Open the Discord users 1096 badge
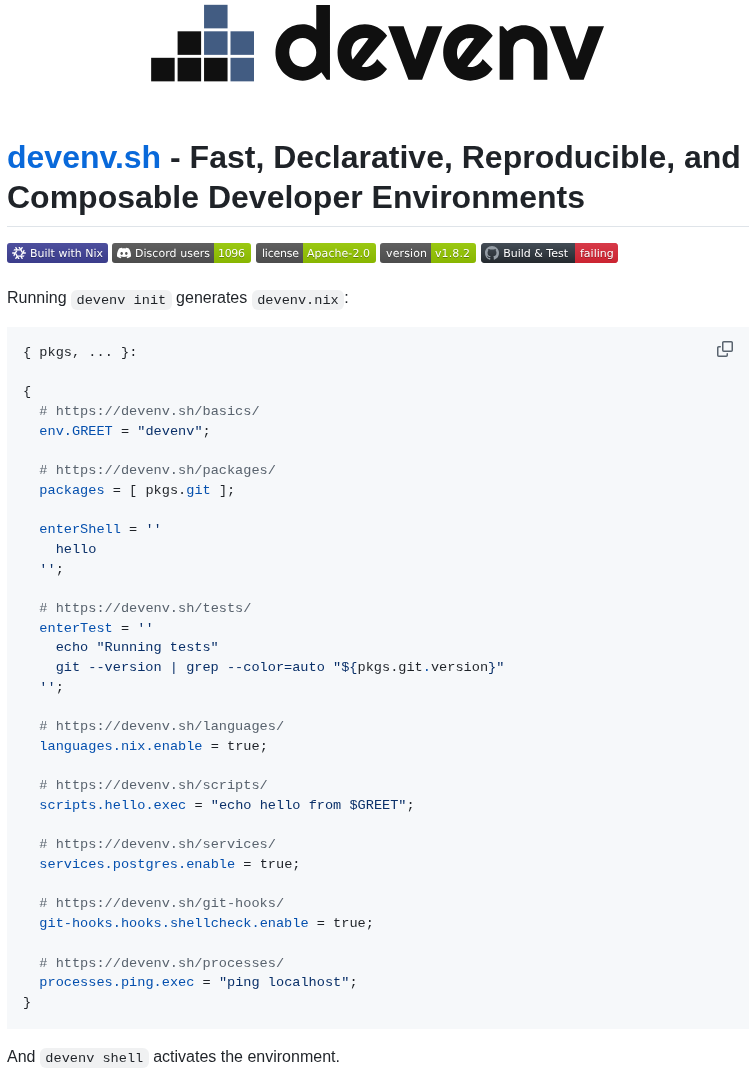Viewport: 756px width, 1069px height. pyautogui.click(x=181, y=253)
